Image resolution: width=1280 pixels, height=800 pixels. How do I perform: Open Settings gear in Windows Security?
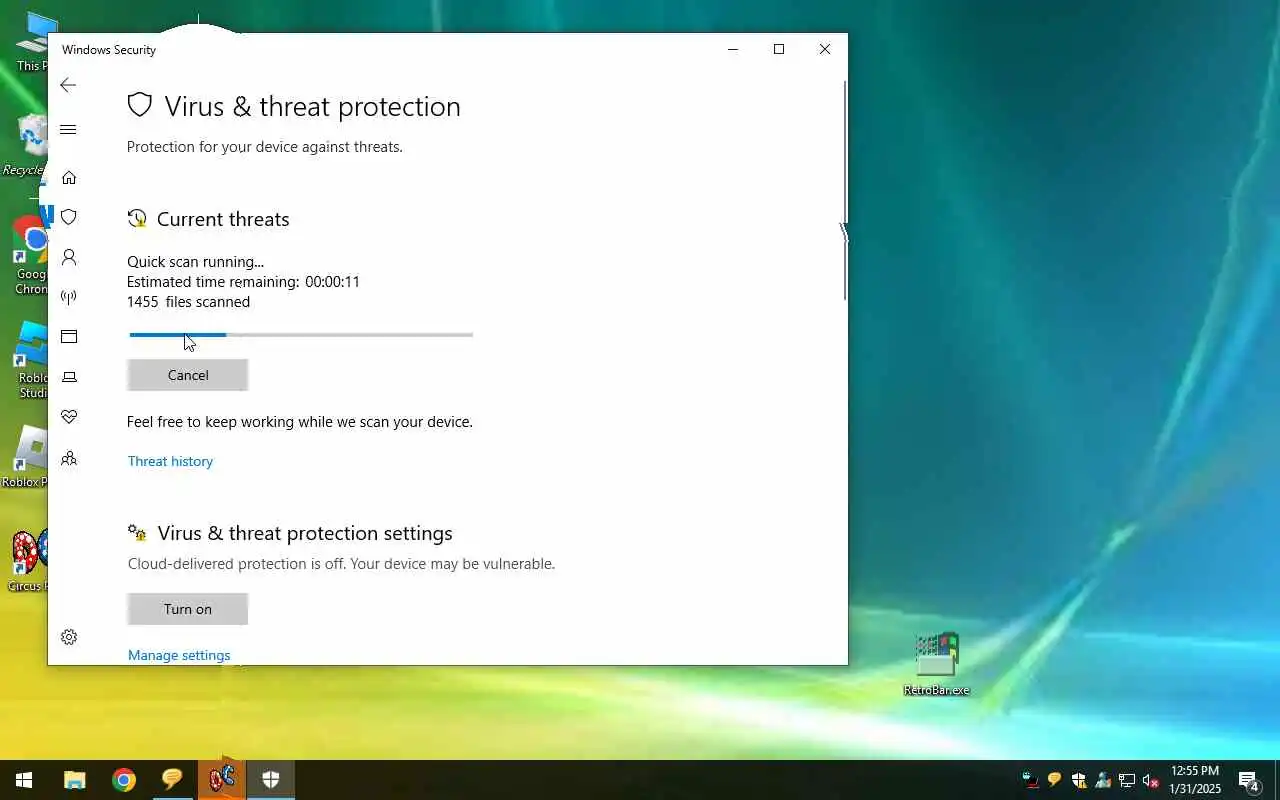pos(69,637)
